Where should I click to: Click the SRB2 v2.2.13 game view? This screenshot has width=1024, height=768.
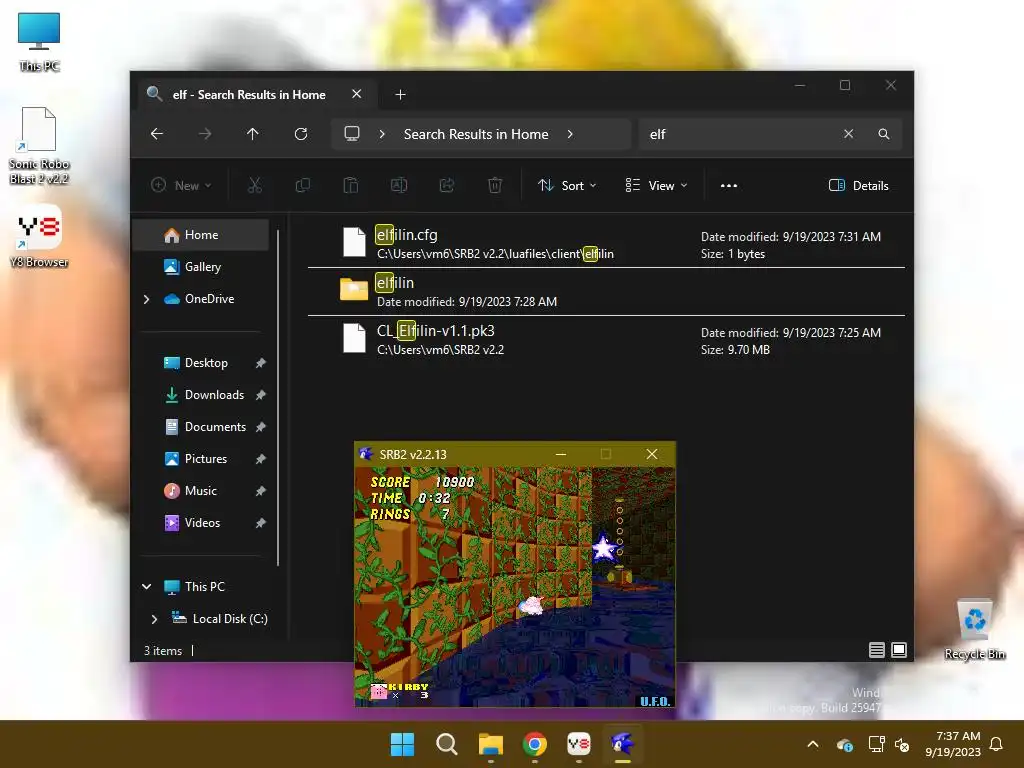[515, 587]
